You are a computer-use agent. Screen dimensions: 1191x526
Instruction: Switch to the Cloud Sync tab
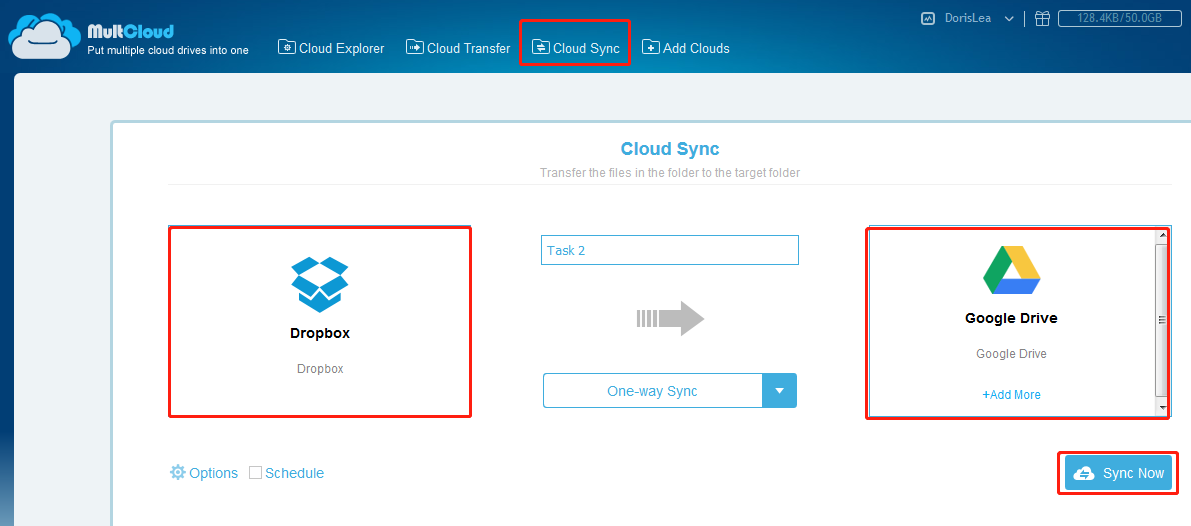576,48
